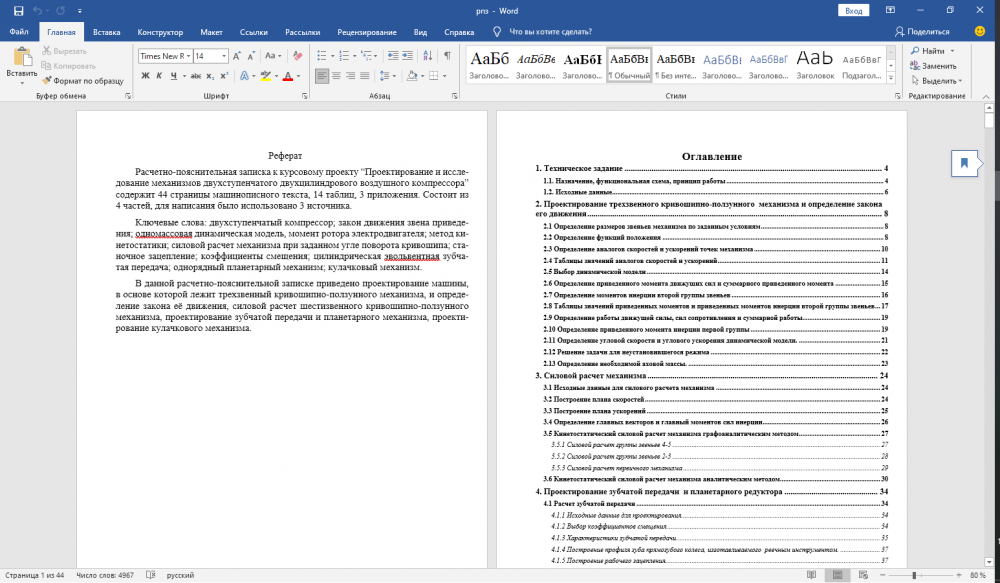The image size is (1000, 583).
Task: Switch to the Вставка tab
Action: [x=107, y=32]
